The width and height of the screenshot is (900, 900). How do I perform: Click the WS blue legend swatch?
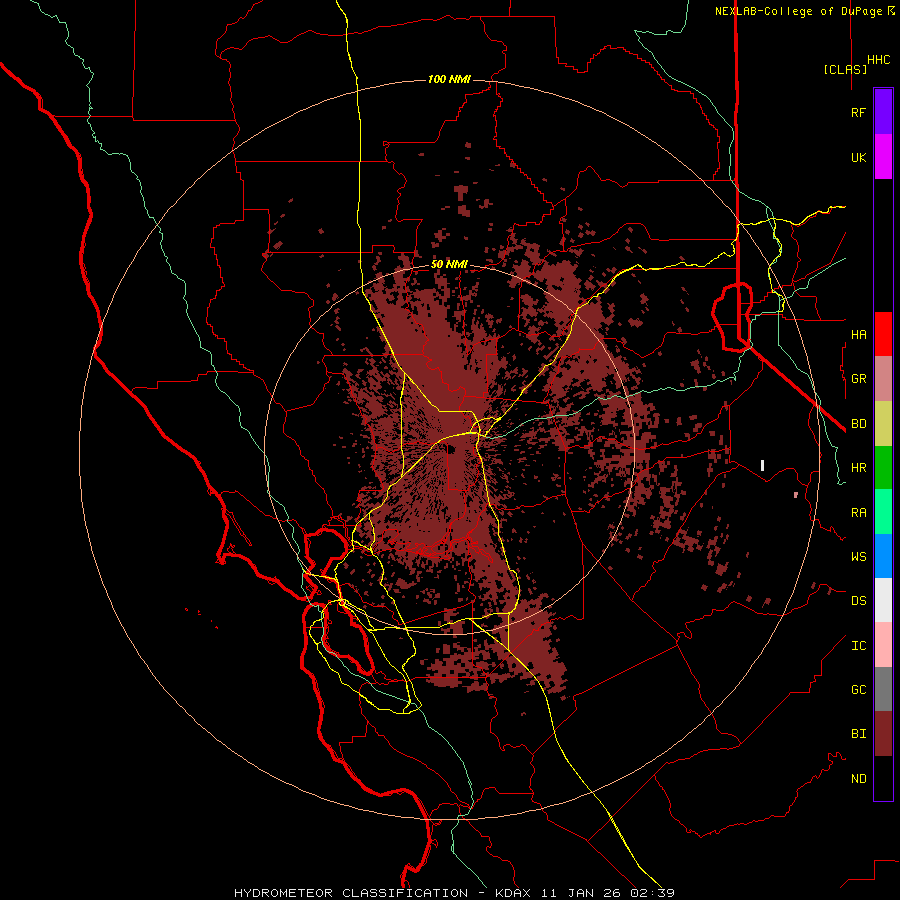click(883, 556)
